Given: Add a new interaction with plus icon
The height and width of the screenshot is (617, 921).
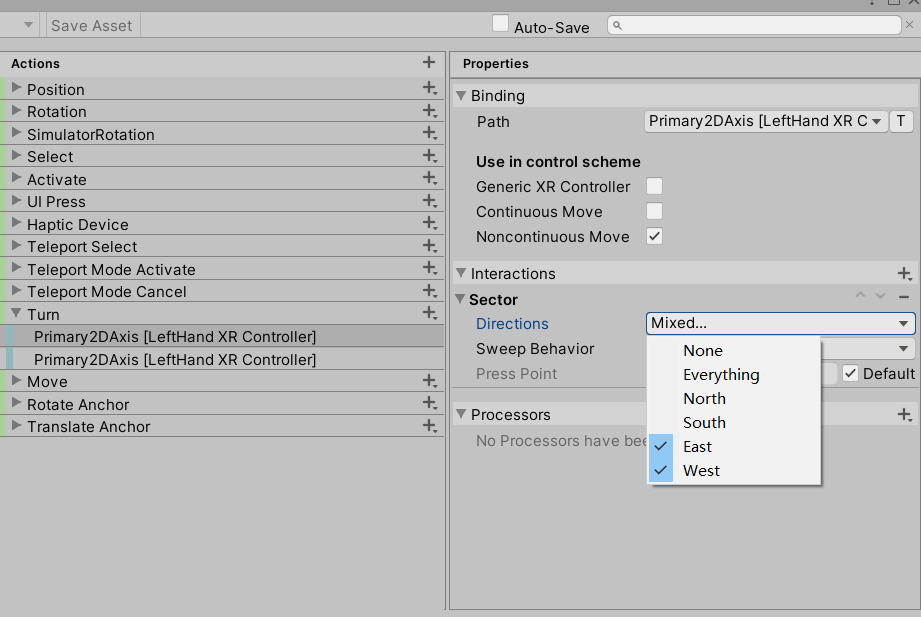Looking at the screenshot, I should (x=904, y=273).
